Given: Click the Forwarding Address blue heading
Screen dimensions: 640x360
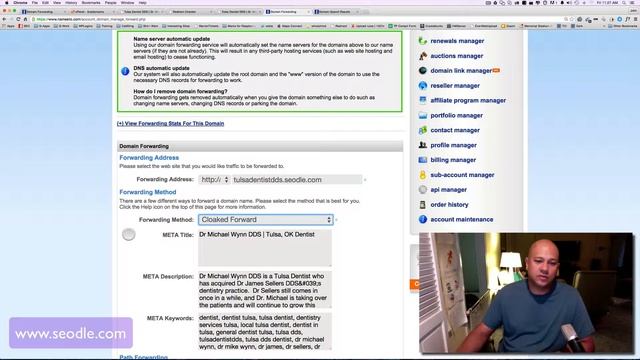Looking at the screenshot, I should pyautogui.click(x=149, y=158).
